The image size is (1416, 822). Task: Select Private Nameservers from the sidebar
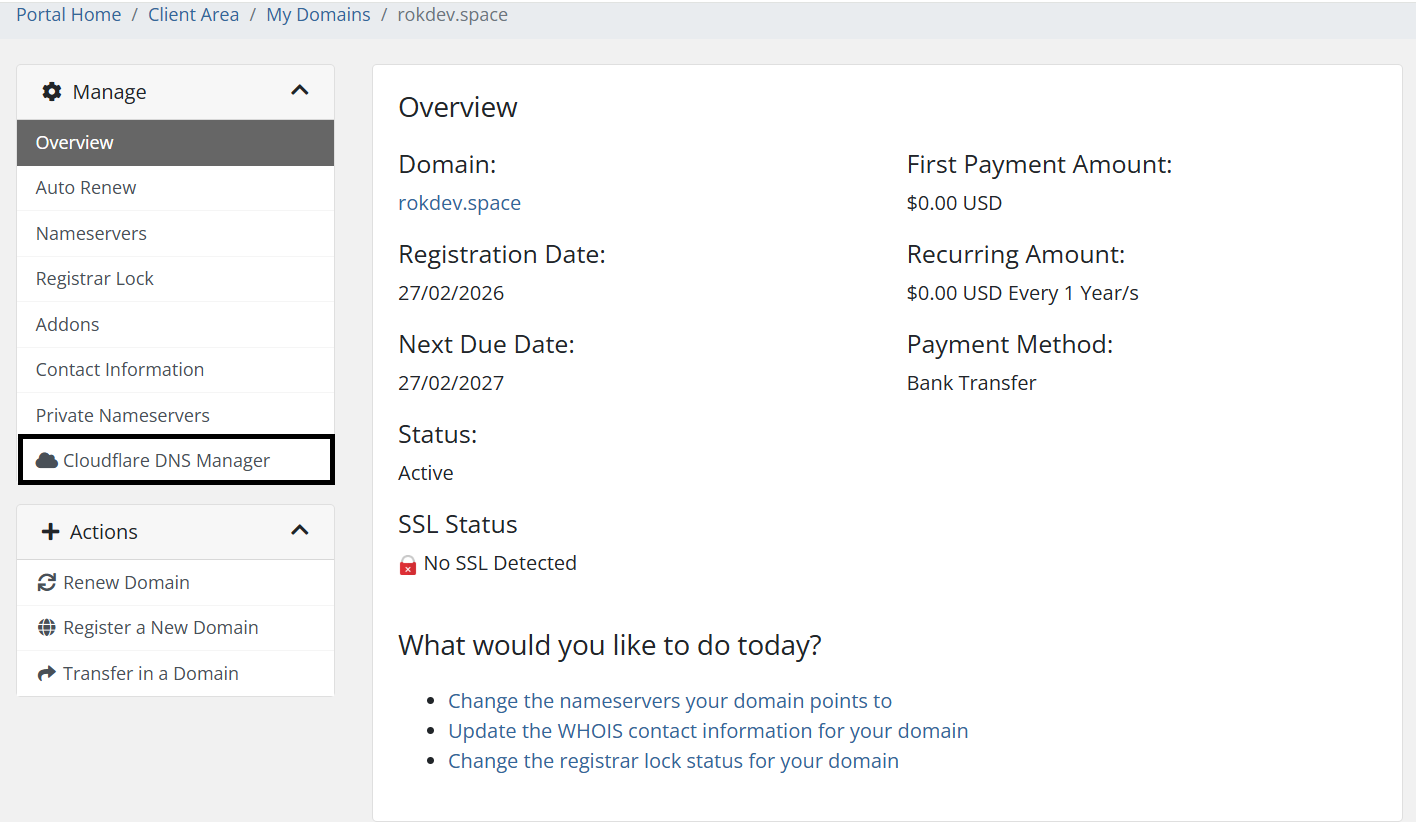(x=122, y=415)
